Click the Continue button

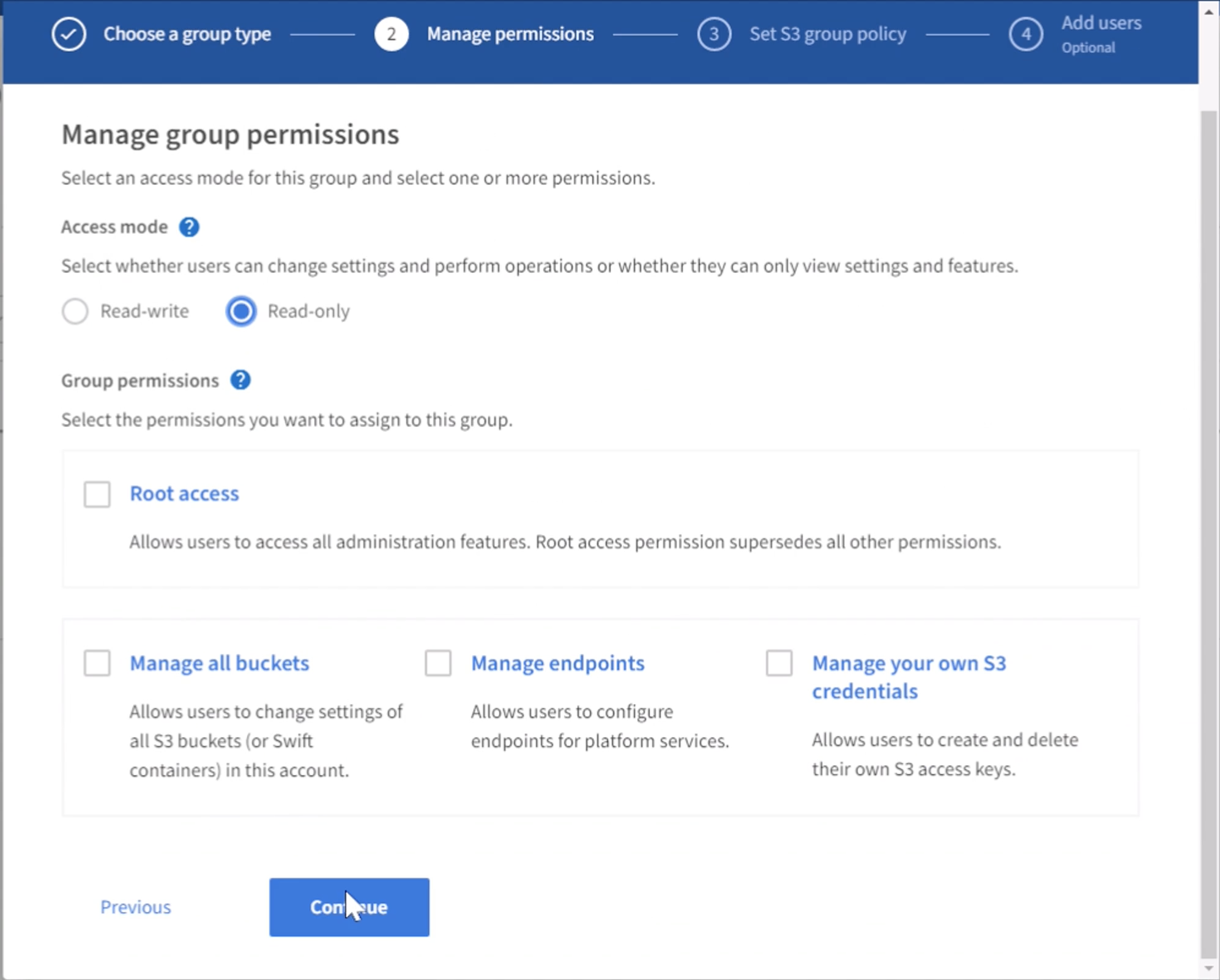pos(349,907)
